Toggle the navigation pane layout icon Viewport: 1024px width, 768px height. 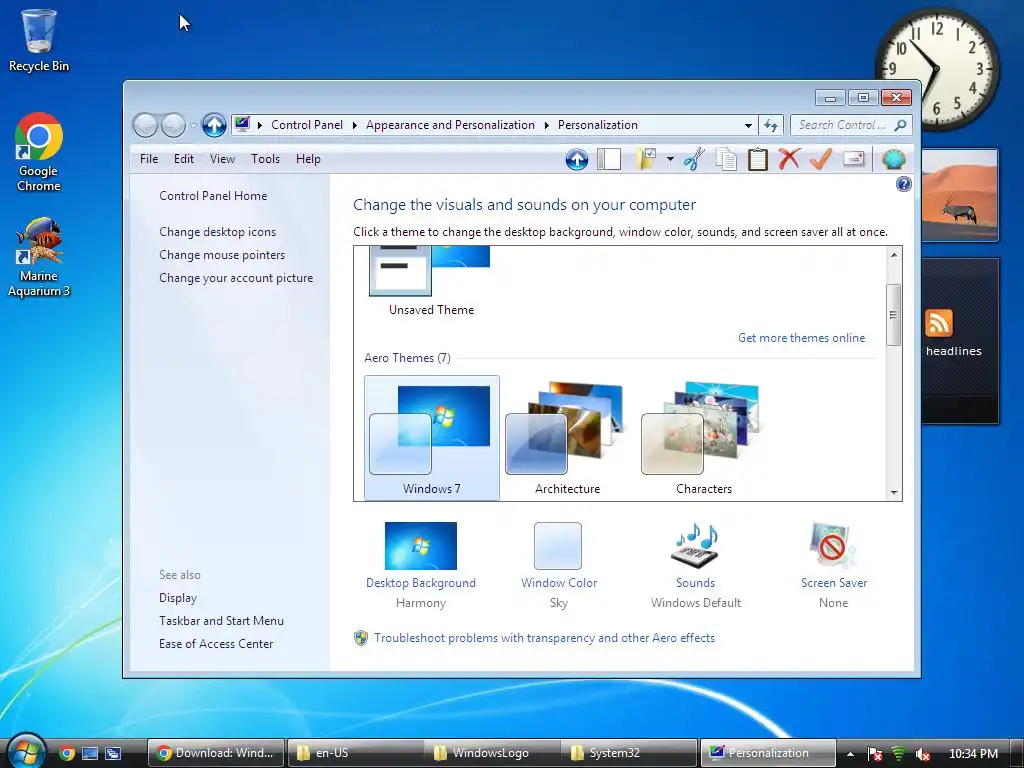tap(609, 159)
